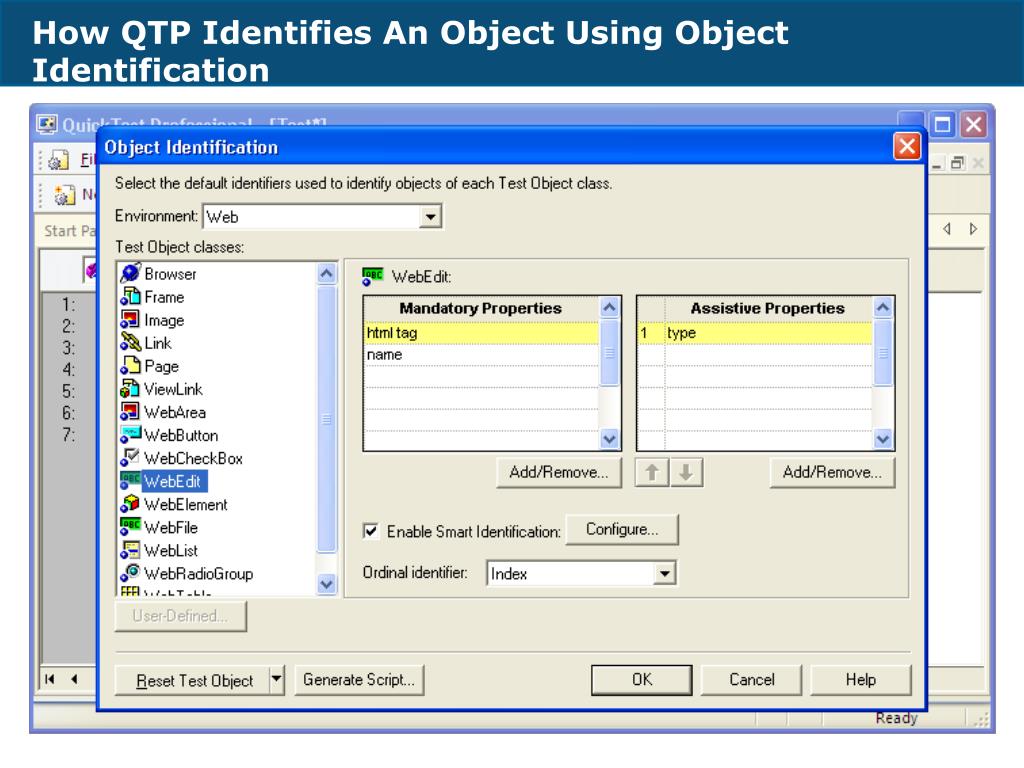The height and width of the screenshot is (768, 1024).
Task: Click the User-Defined button
Action: tap(181, 616)
